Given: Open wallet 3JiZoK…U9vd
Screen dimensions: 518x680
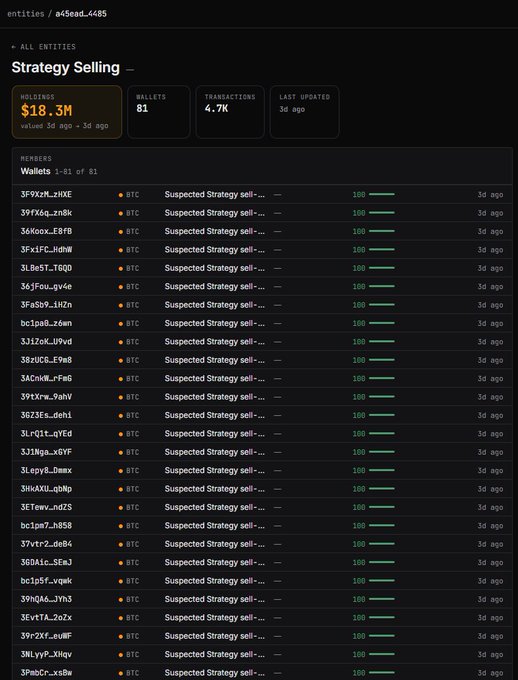Looking at the screenshot, I should (x=46, y=342).
